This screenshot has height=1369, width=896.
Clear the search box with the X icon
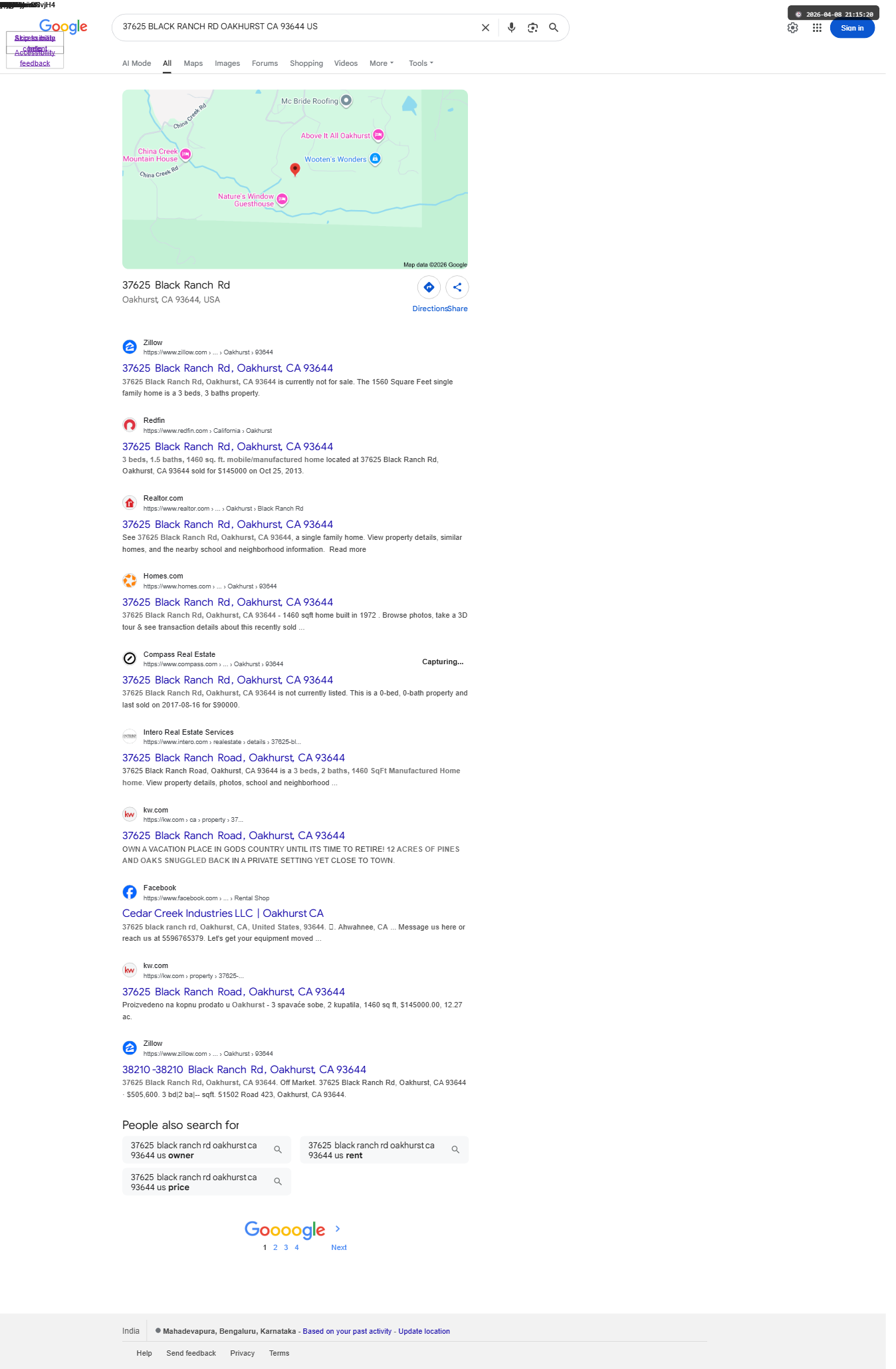pyautogui.click(x=485, y=28)
